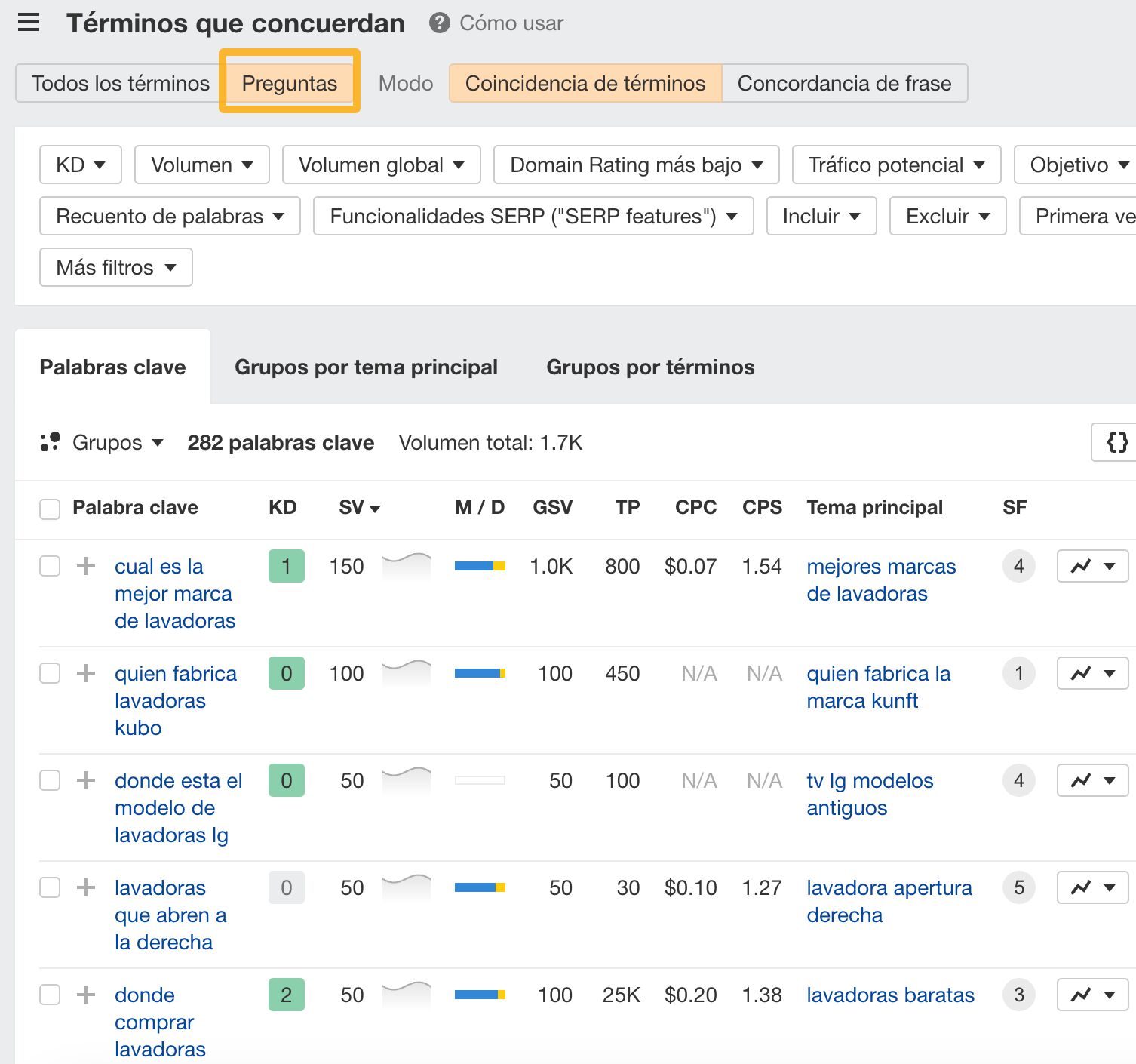Viewport: 1136px width, 1064px height.
Task: Click the Grupos dots icon
Action: coord(50,442)
